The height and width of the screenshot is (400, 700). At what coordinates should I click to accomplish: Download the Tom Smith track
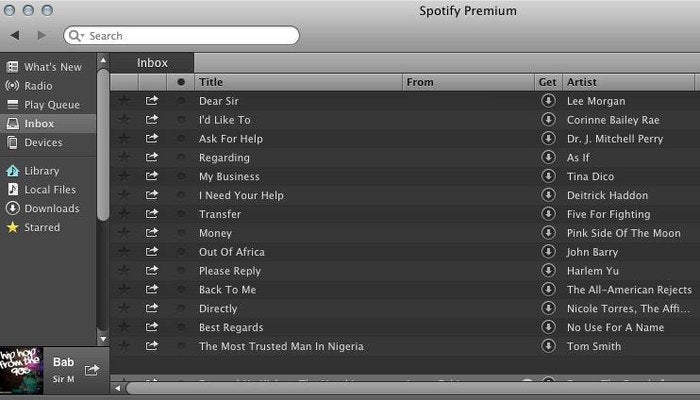[x=548, y=346]
